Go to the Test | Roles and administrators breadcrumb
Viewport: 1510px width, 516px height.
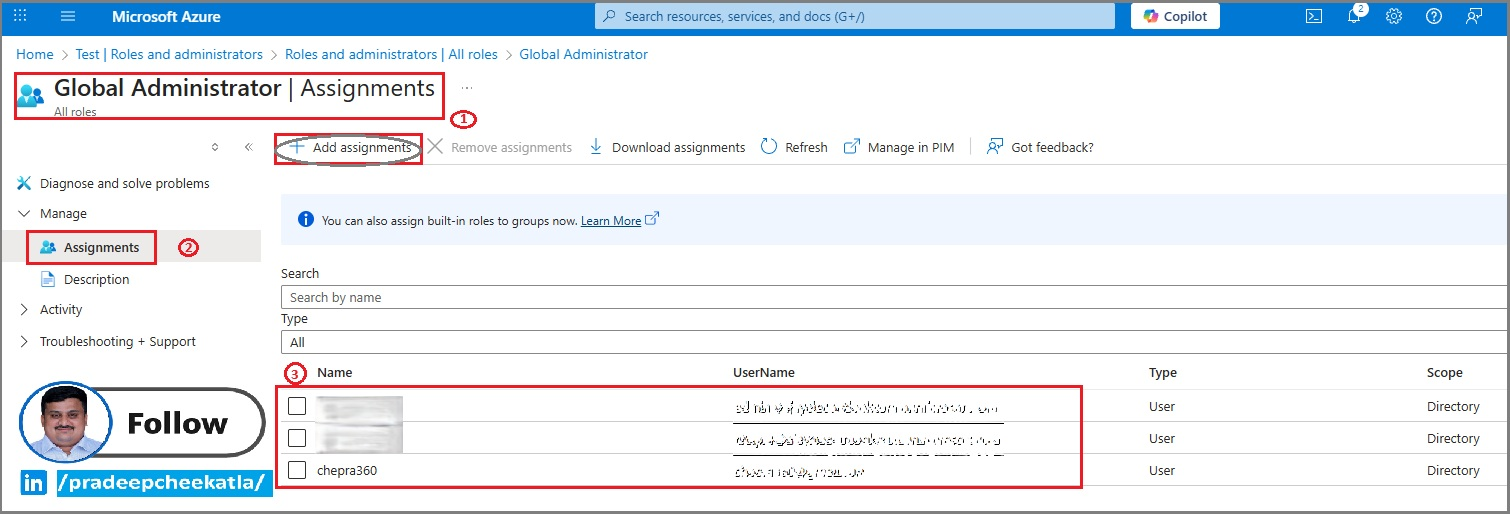click(x=169, y=54)
